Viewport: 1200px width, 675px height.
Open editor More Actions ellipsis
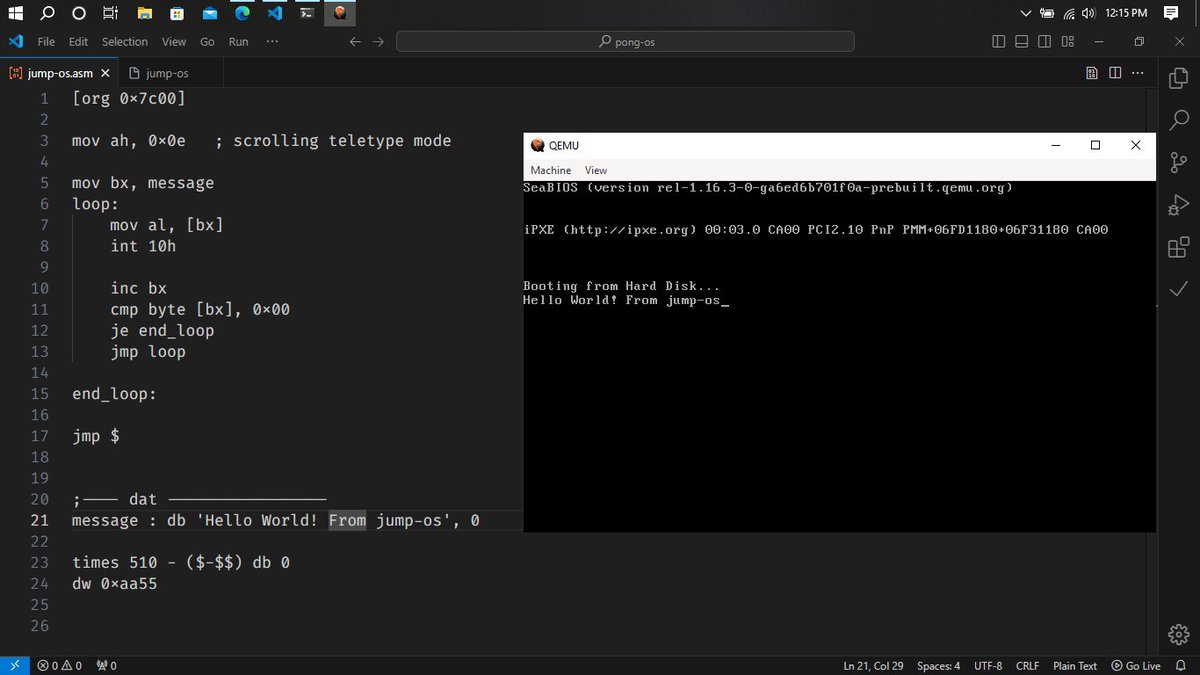pyautogui.click(x=1139, y=73)
